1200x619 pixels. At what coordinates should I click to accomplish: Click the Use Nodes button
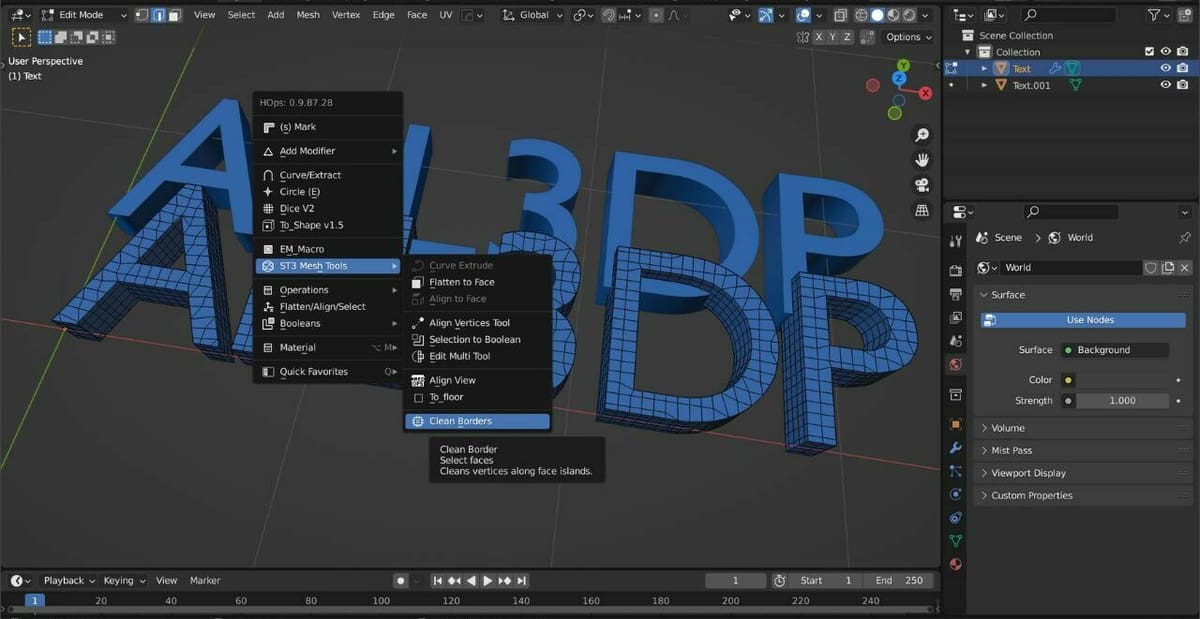point(1083,320)
